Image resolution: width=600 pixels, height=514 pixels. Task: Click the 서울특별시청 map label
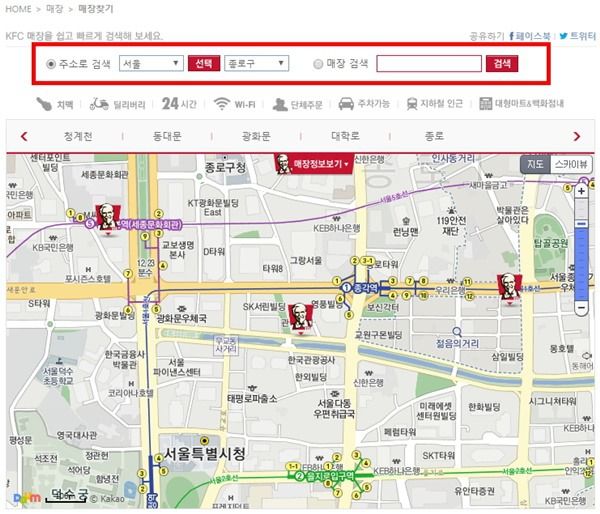pyautogui.click(x=205, y=454)
